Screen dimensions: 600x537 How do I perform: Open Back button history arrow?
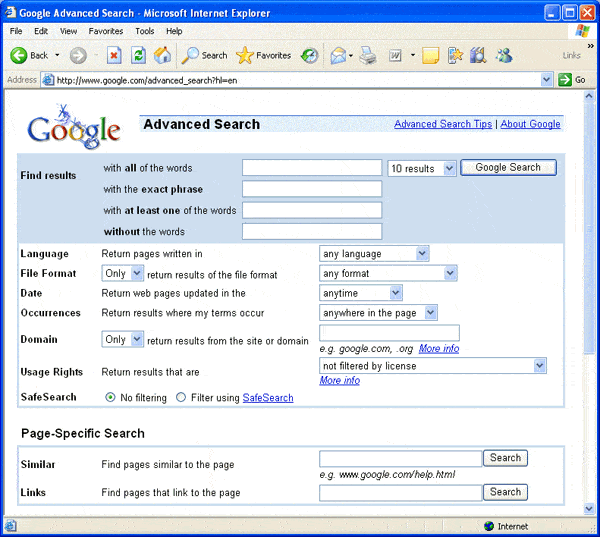point(57,55)
